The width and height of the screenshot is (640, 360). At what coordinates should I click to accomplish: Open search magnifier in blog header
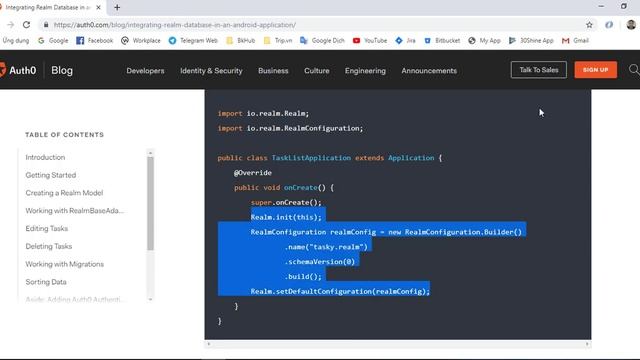click(x=634, y=70)
